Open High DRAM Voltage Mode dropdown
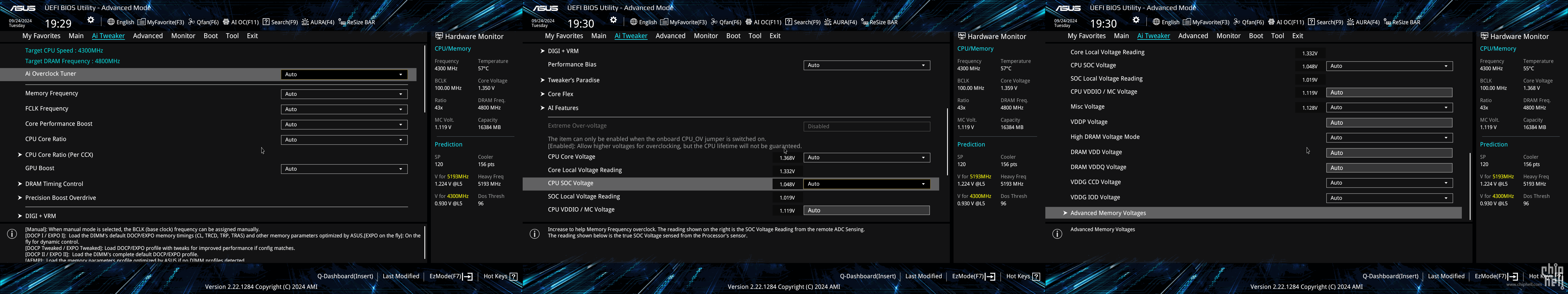1568x294 pixels. pos(1389,137)
